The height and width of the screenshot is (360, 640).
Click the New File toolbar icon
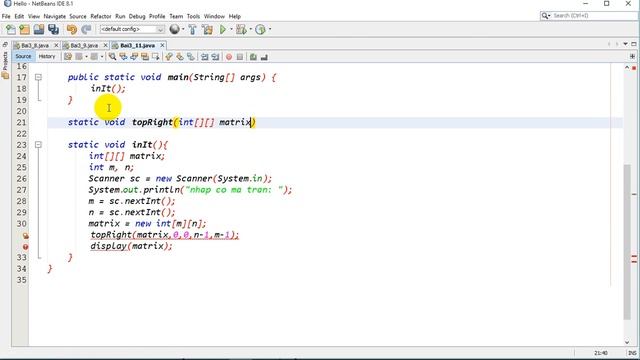click(x=11, y=29)
